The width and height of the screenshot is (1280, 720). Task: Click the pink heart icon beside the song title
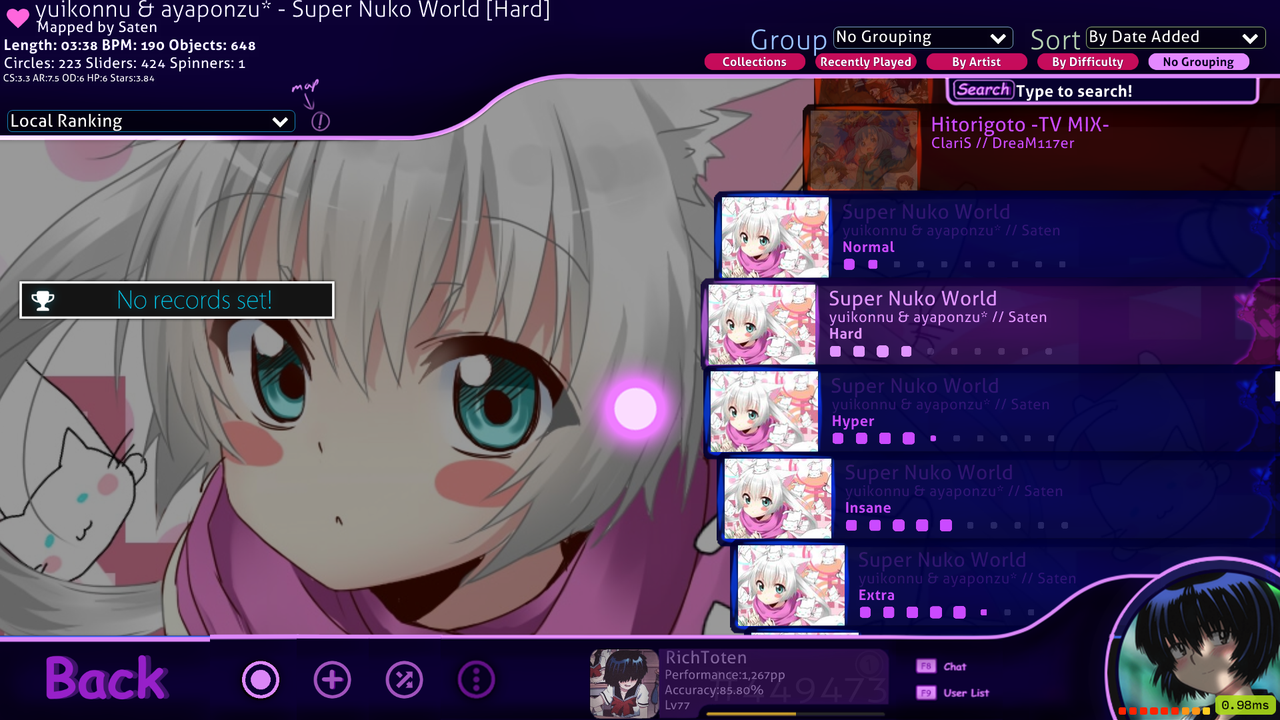(17, 20)
